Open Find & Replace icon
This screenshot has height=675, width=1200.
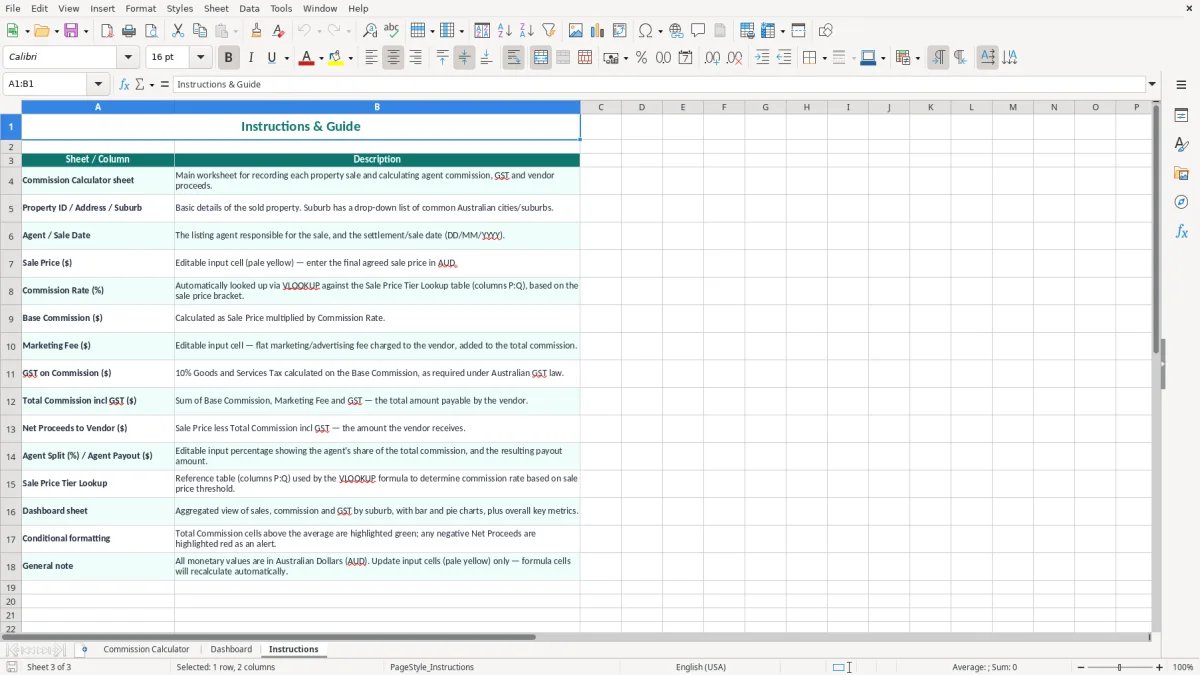click(x=370, y=31)
